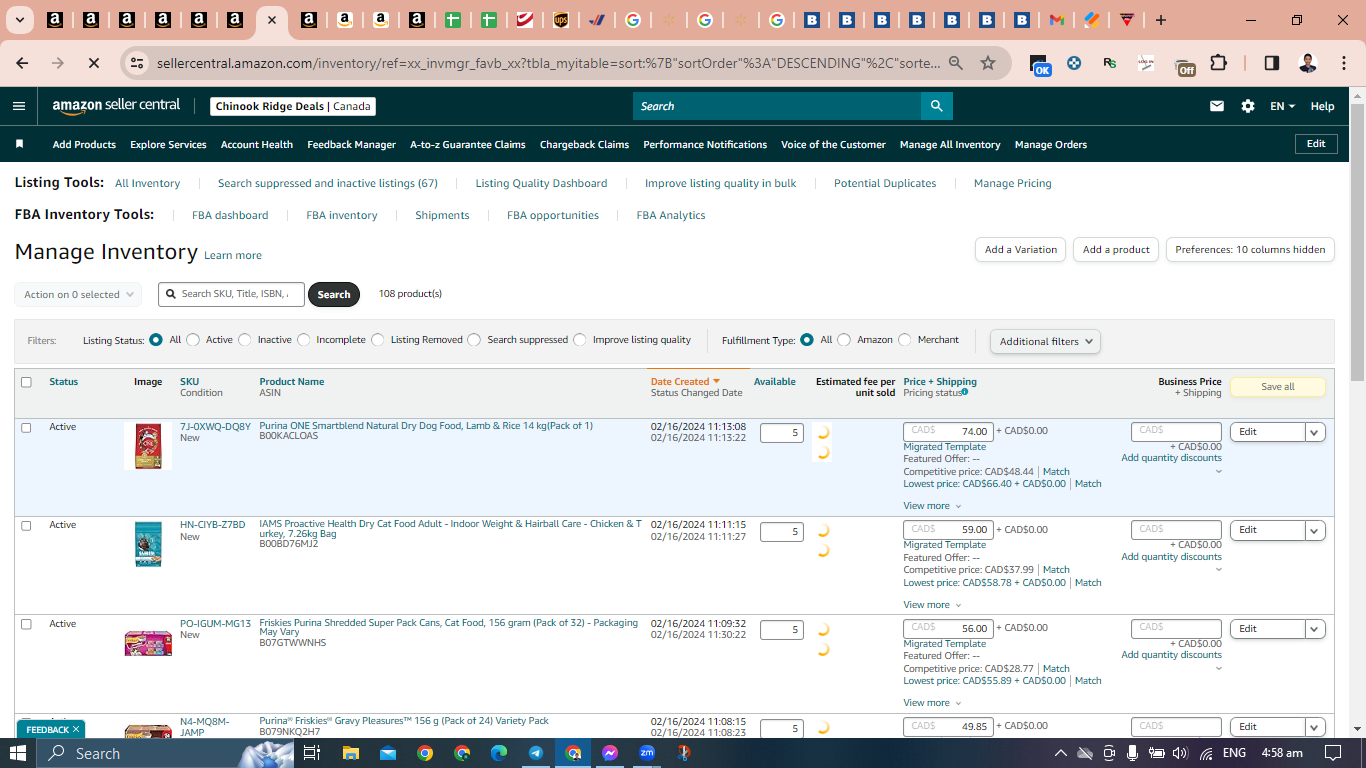1366x768 pixels.
Task: Open A-to-z Guarantee Claims
Action: point(468,144)
